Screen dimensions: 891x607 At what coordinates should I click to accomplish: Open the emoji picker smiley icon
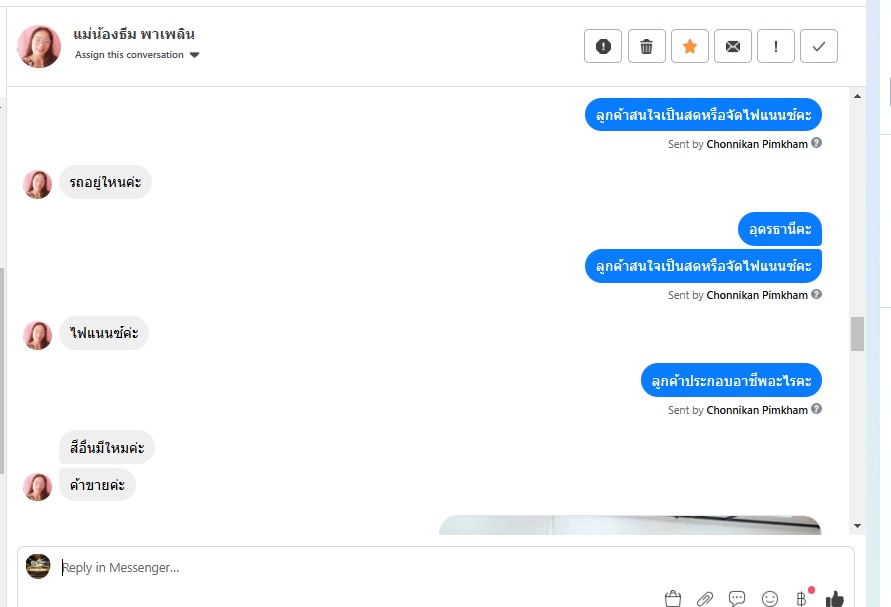[x=770, y=598]
